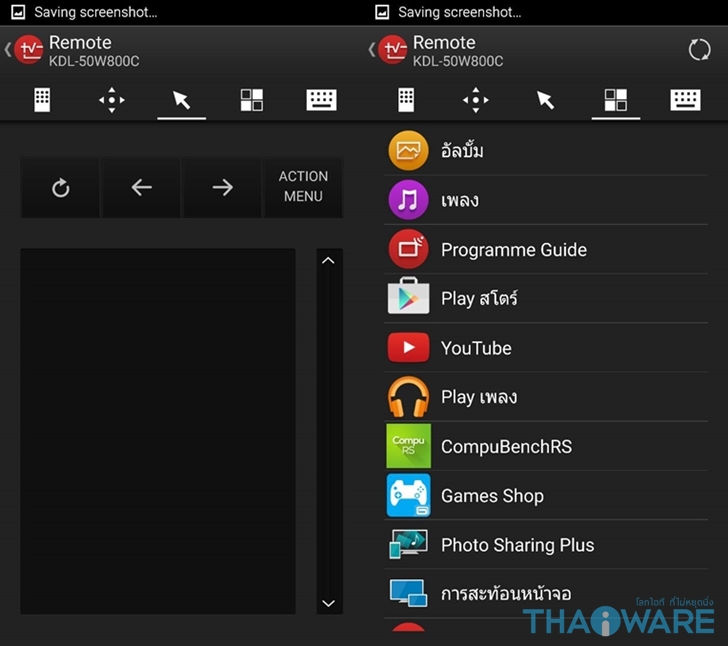
Task: Open the keyboard tab in left screen
Action: coord(321,100)
